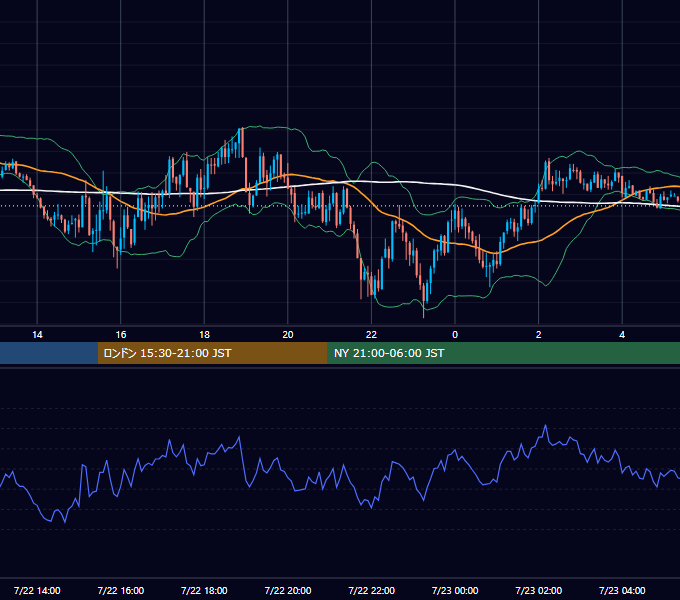The width and height of the screenshot is (680, 600).
Task: Click the 7/23 04:00 label on indicator axis
Action: coord(622,590)
